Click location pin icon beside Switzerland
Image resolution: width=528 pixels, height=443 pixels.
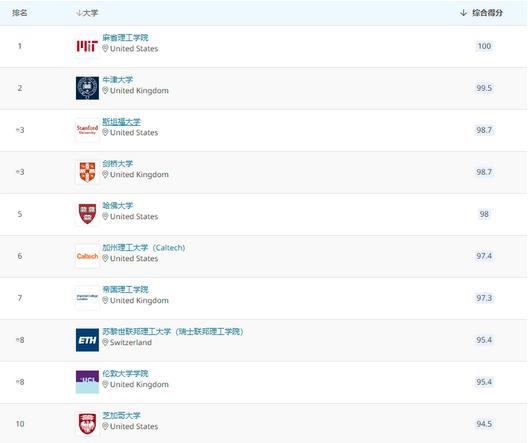click(105, 342)
